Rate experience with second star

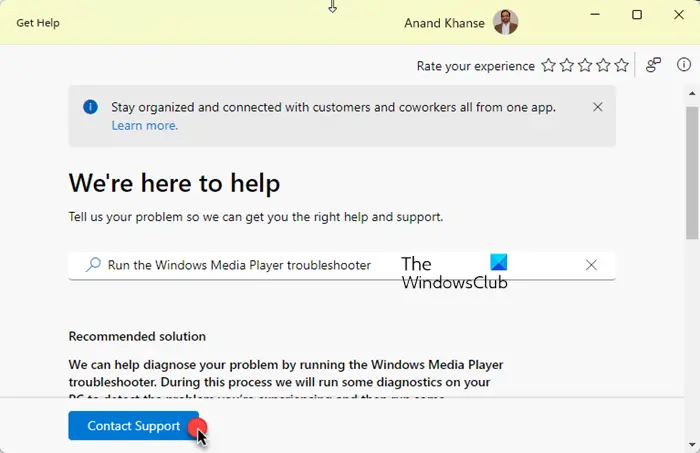pyautogui.click(x=567, y=66)
